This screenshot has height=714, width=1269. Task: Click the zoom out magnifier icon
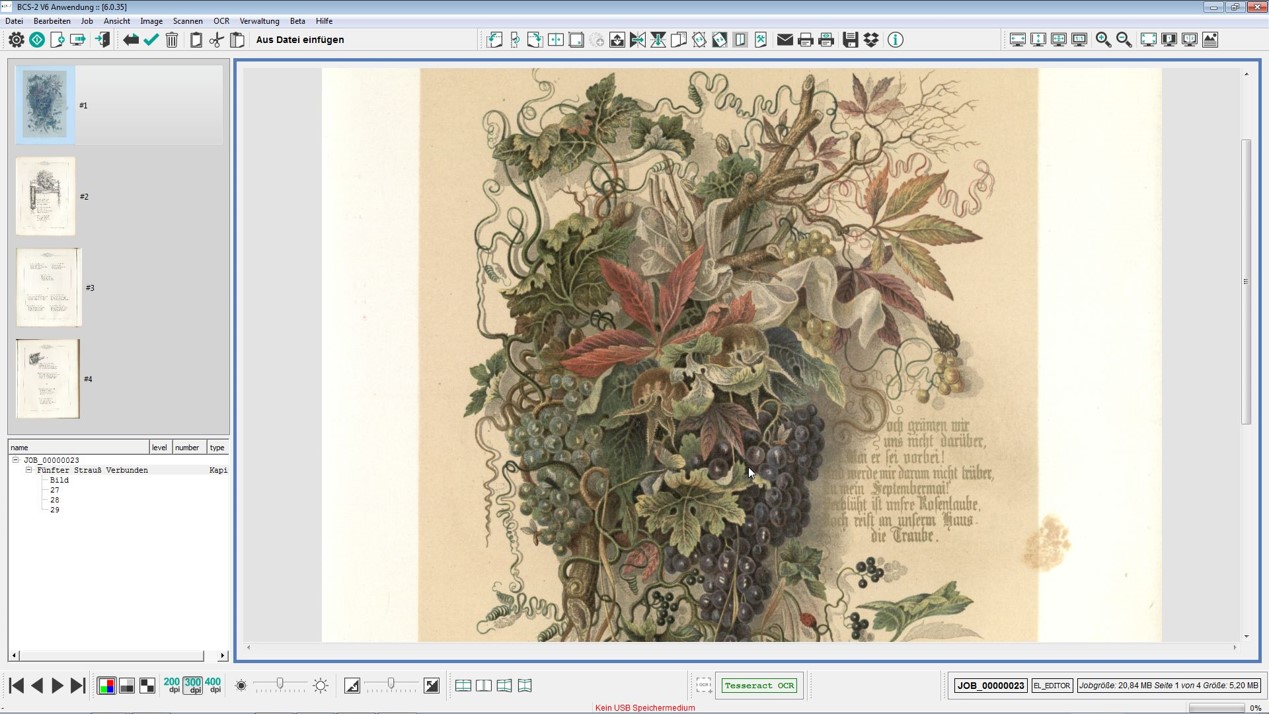click(1124, 40)
